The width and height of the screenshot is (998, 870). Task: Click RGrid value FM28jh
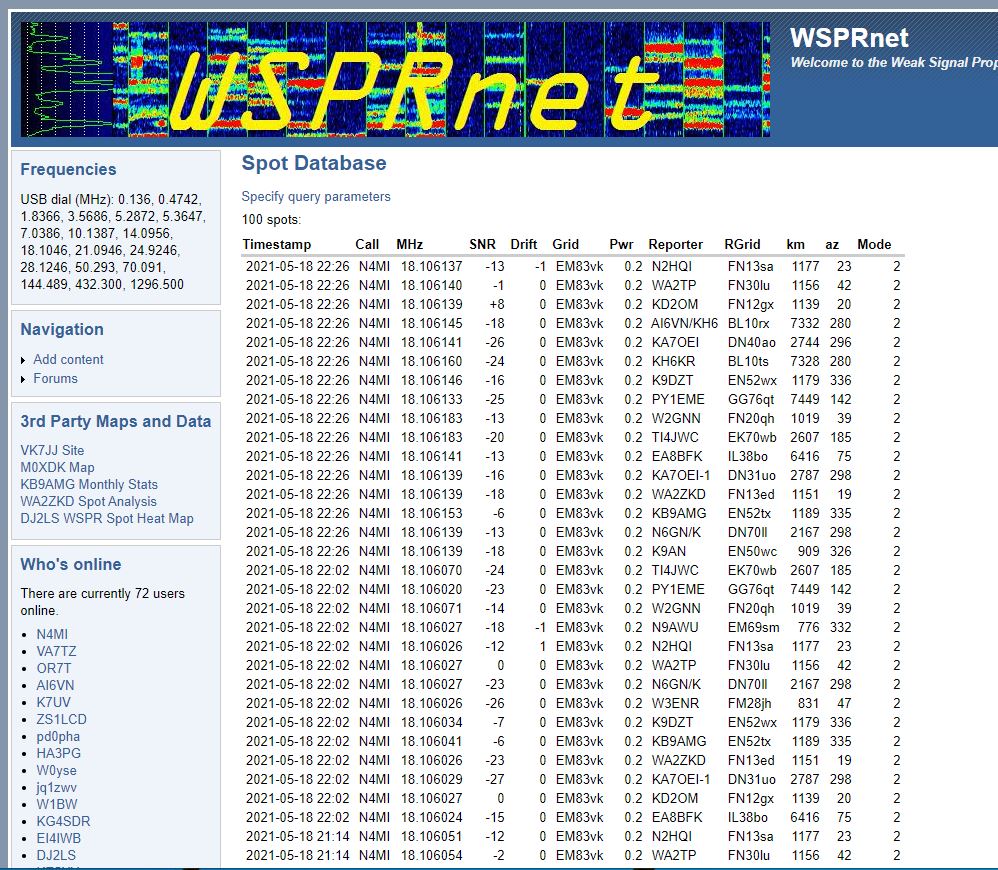(750, 703)
